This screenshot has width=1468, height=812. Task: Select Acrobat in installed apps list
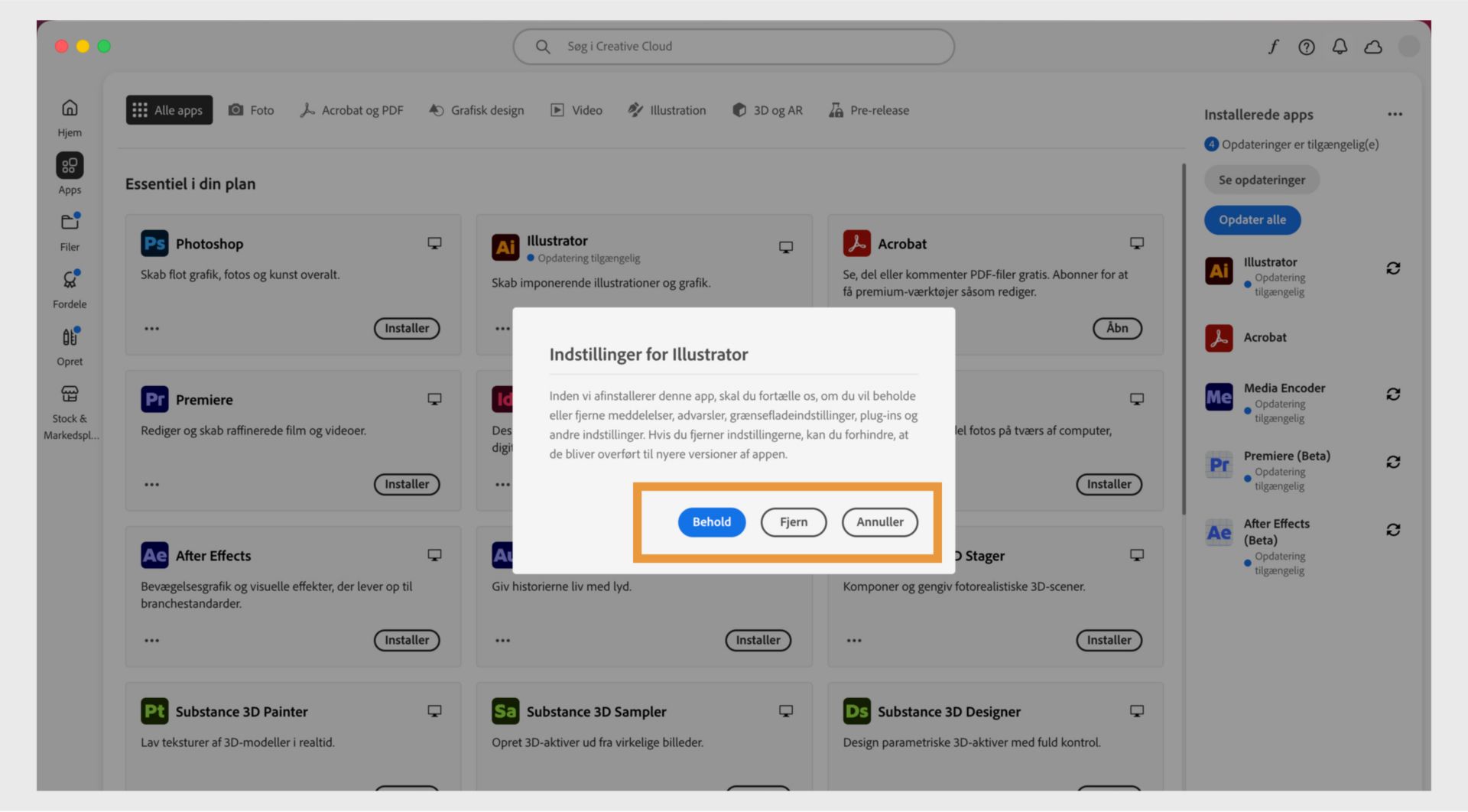click(1265, 338)
